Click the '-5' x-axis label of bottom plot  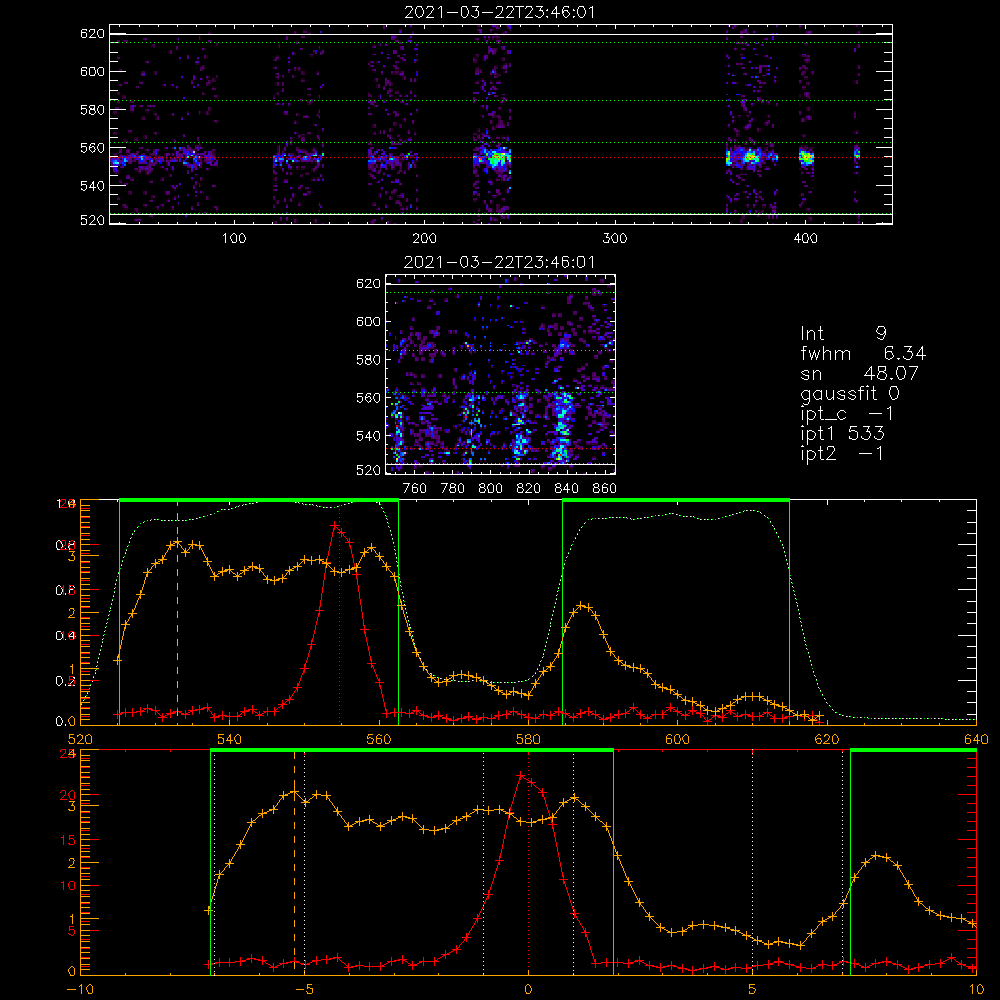point(304,989)
